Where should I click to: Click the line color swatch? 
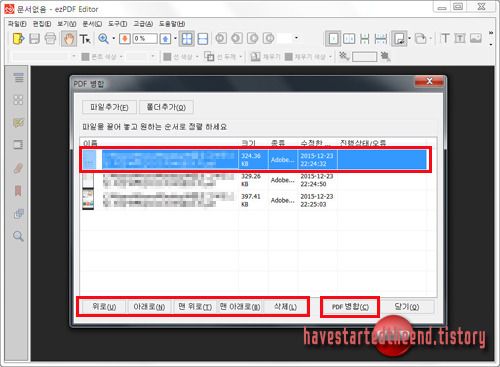tap(167, 57)
